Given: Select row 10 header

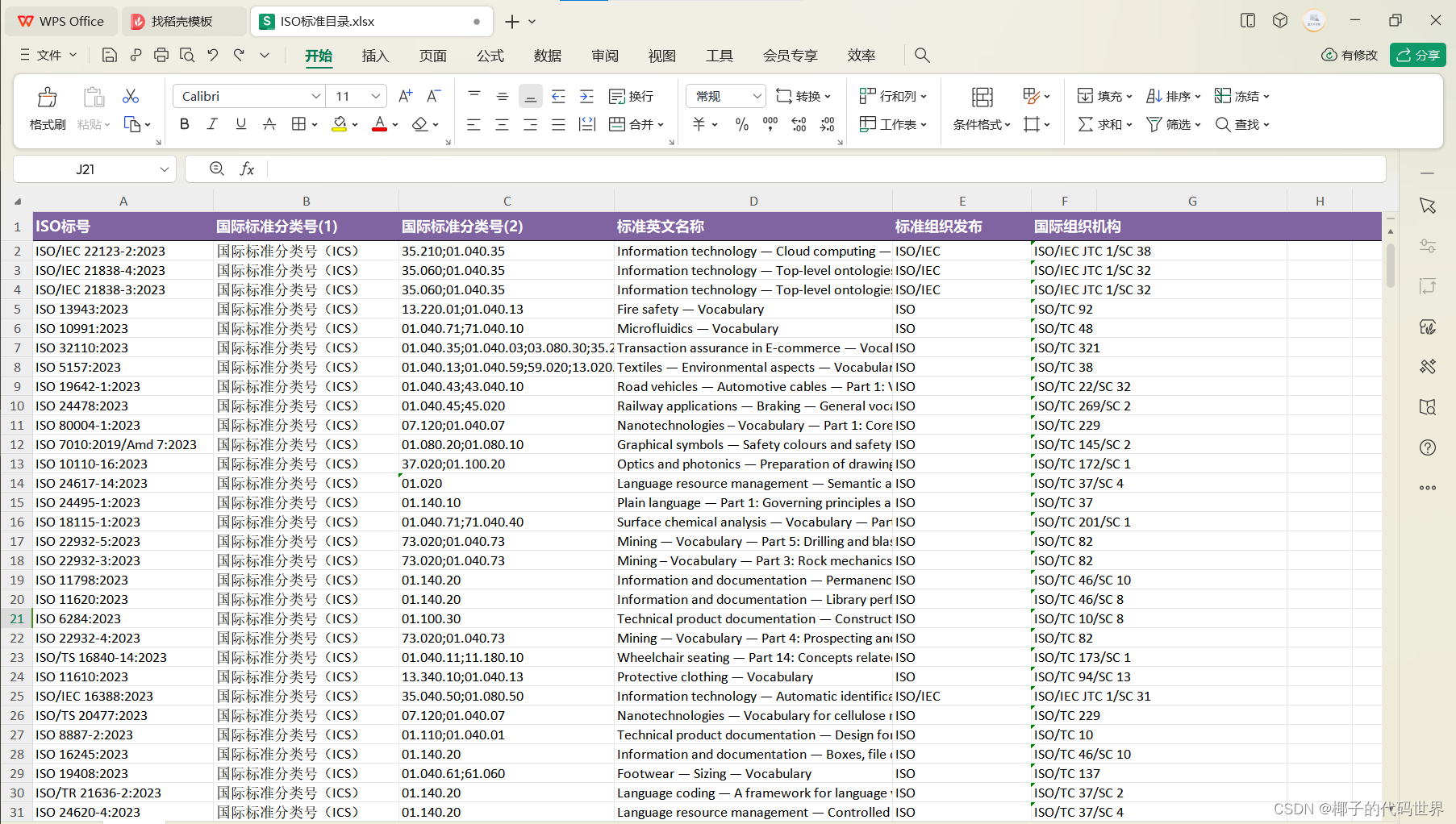Looking at the screenshot, I should pyautogui.click(x=17, y=406).
